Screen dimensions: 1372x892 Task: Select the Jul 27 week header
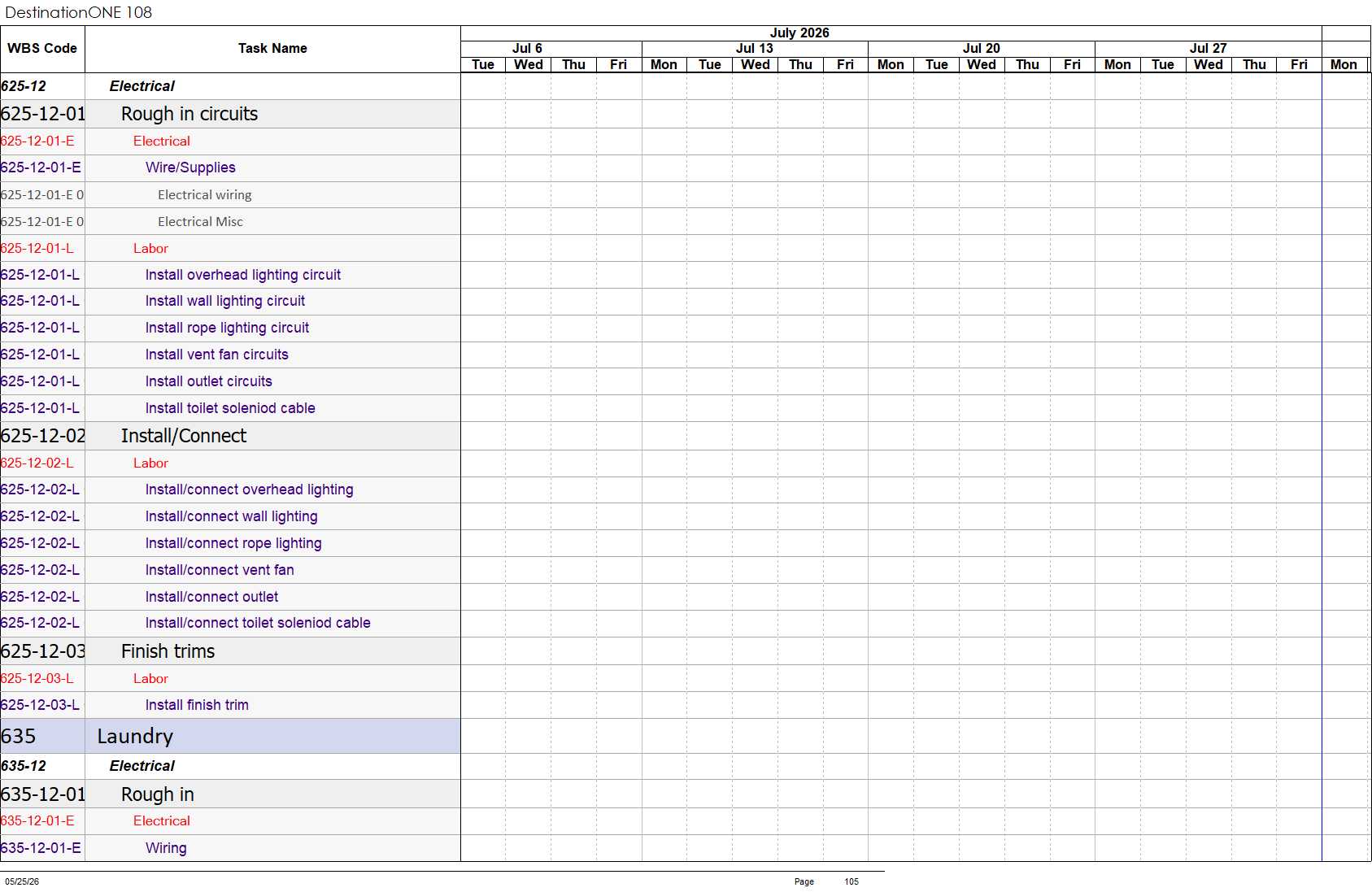(1209, 49)
